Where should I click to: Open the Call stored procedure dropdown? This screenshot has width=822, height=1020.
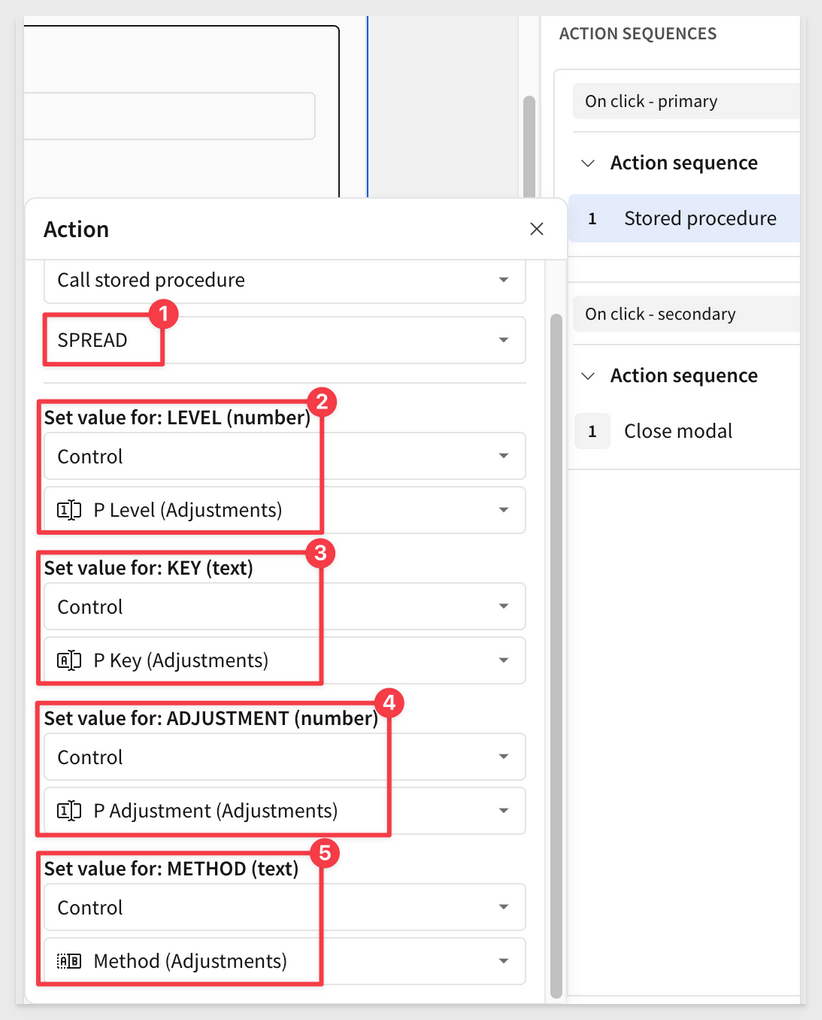pos(284,280)
